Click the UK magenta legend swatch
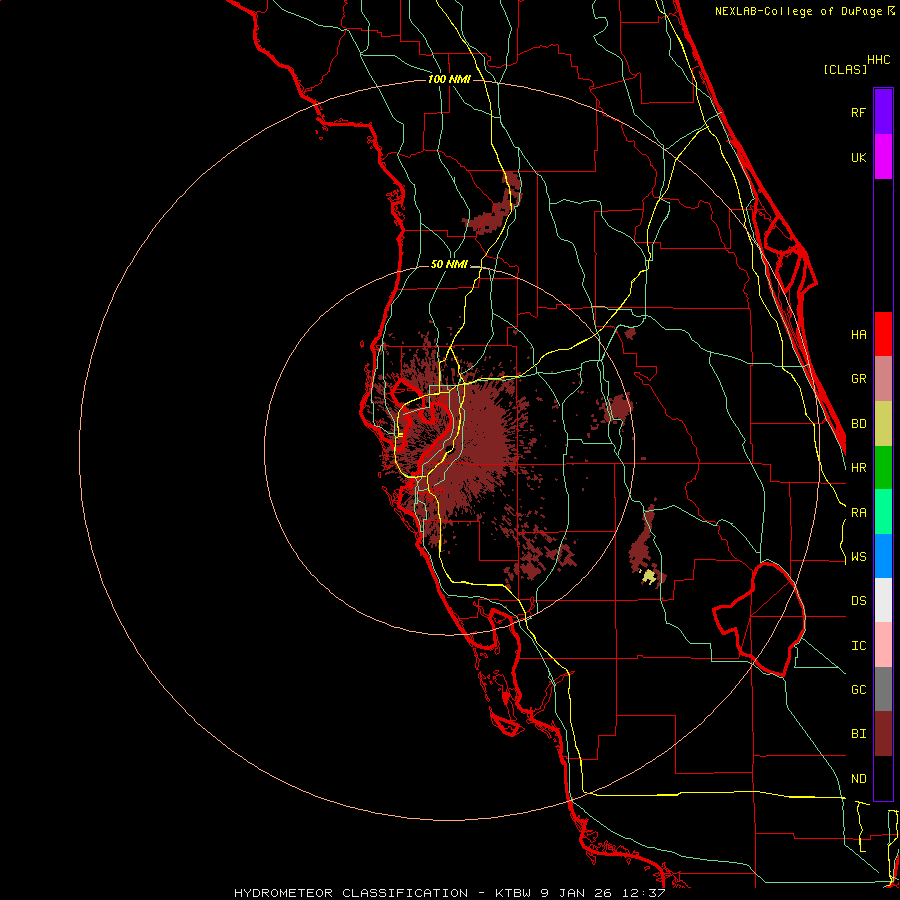Screen dimensions: 900x900 click(x=883, y=157)
